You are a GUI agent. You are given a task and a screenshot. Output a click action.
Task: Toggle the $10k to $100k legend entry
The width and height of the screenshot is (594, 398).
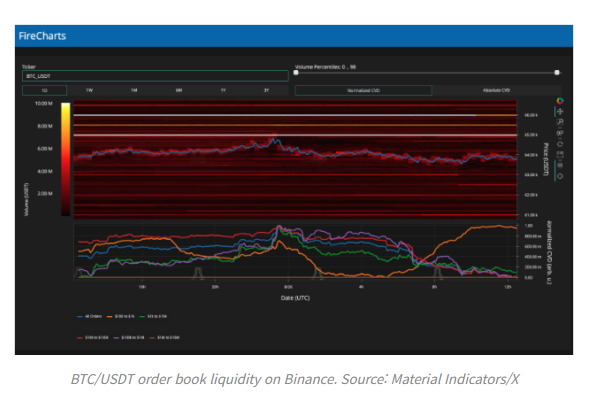pyautogui.click(x=92, y=337)
